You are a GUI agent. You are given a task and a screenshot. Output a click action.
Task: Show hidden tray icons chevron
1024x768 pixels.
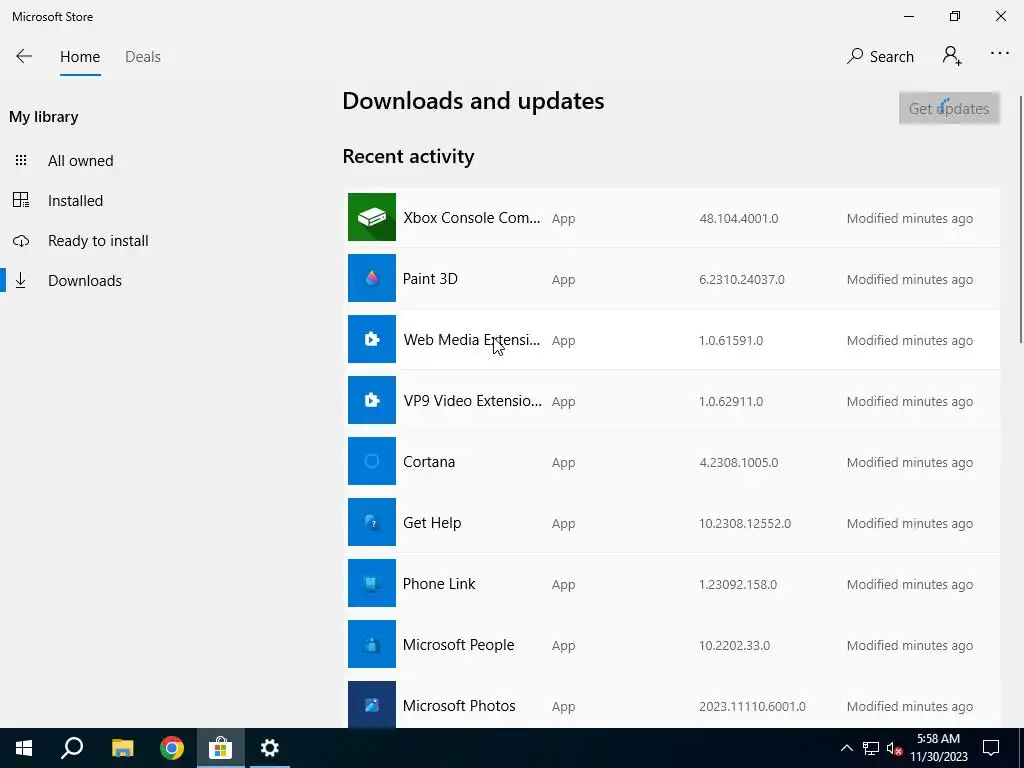pyautogui.click(x=846, y=748)
